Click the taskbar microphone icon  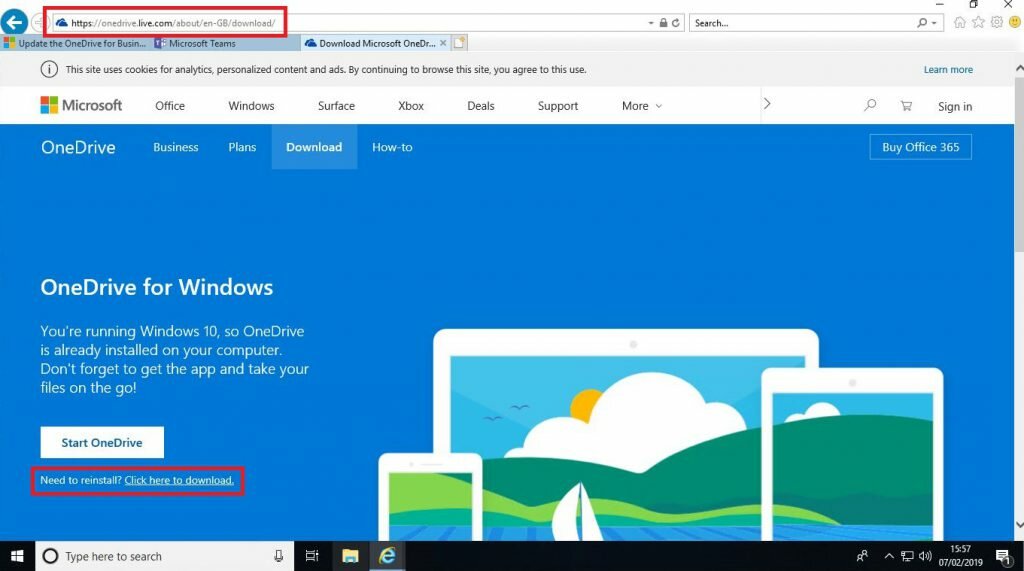pyautogui.click(x=279, y=556)
